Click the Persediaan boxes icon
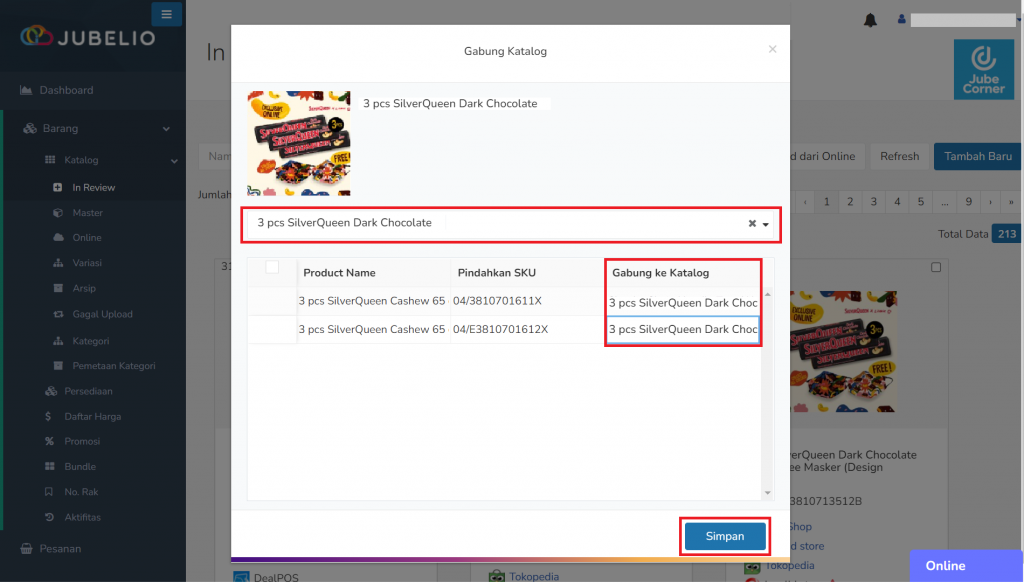1024x583 pixels. pos(51,391)
